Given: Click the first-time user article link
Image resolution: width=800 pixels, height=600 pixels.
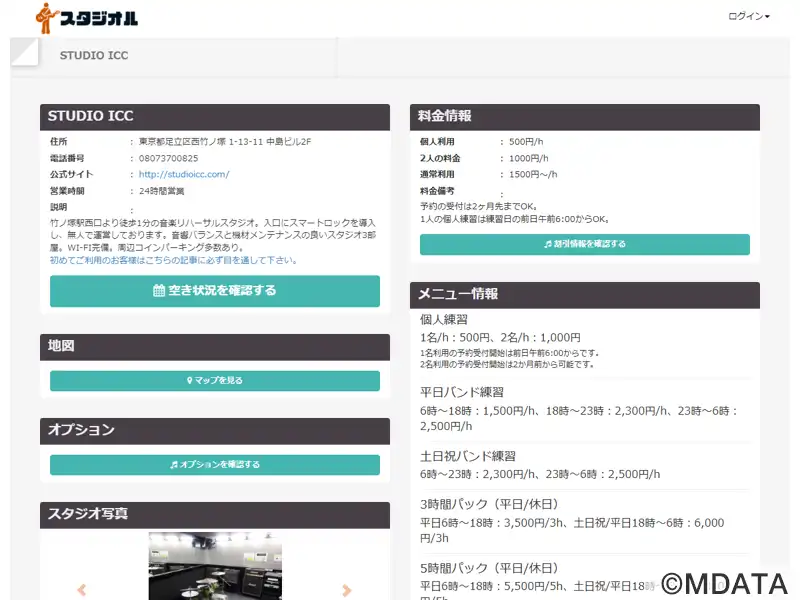Looking at the screenshot, I should pos(173,260).
